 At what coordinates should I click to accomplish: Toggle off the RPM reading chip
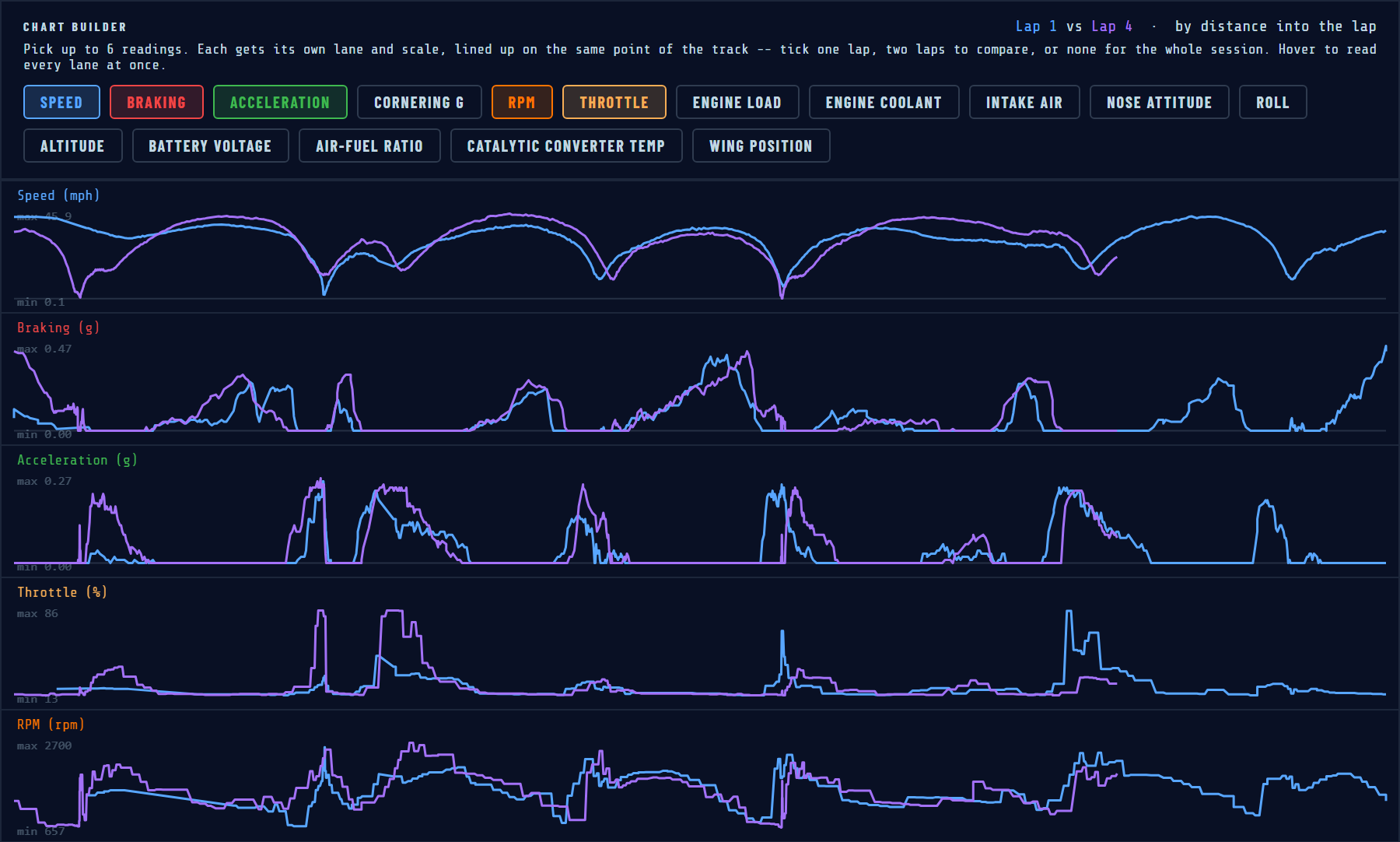522,102
